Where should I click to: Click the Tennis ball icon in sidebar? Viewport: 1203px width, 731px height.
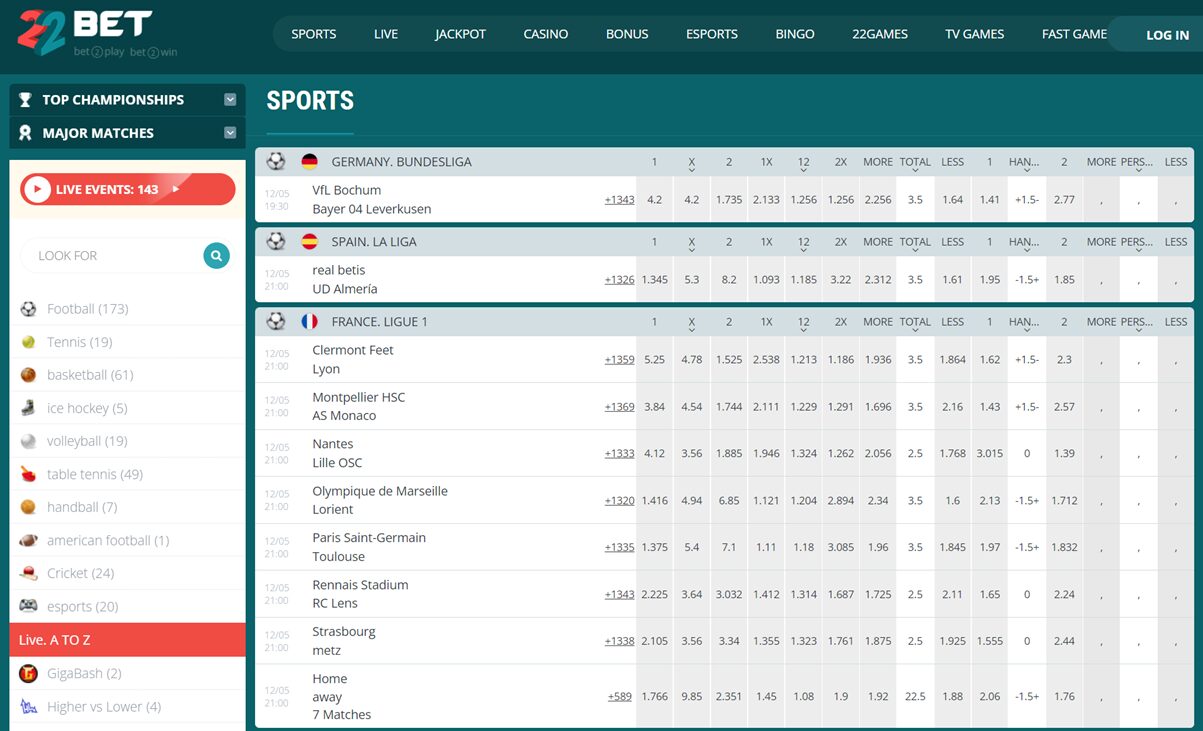28,342
